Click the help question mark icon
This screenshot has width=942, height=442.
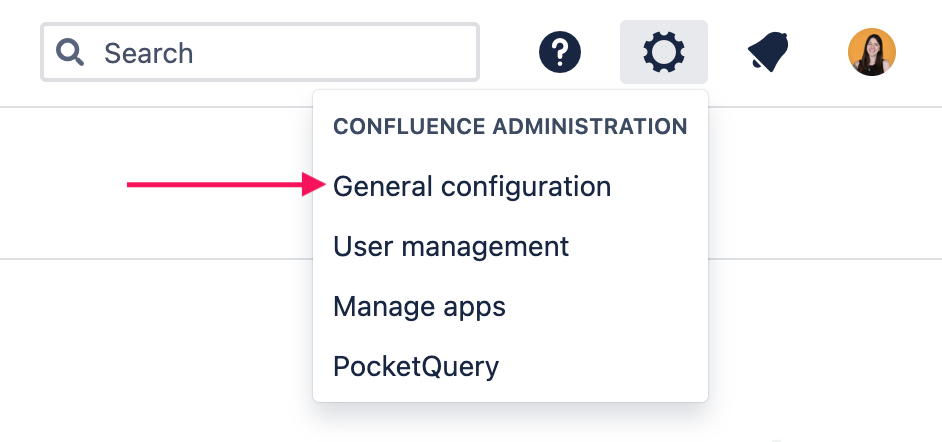(x=560, y=52)
